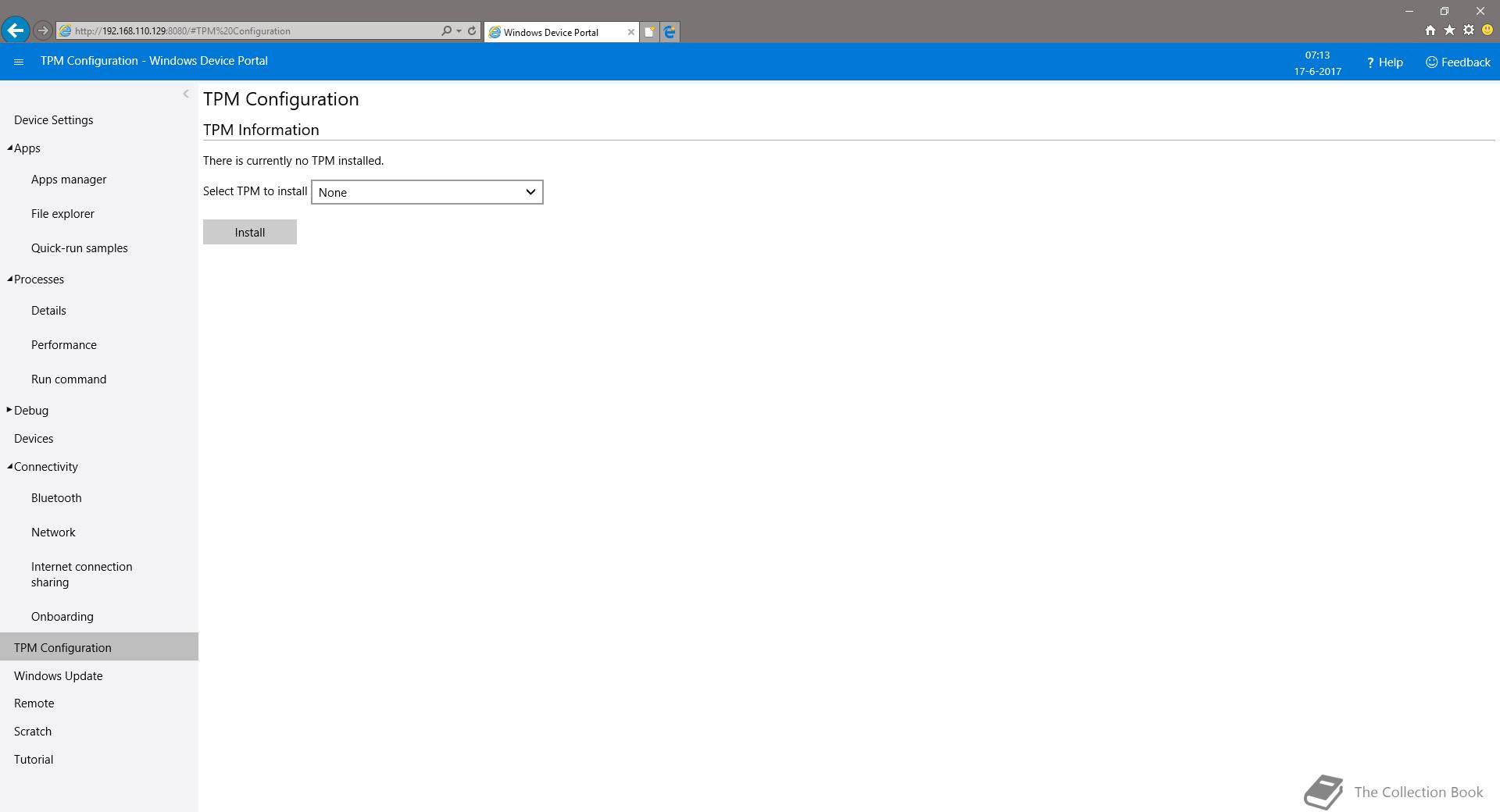This screenshot has height=812, width=1500.
Task: Click the Install button
Action: pyautogui.click(x=250, y=232)
